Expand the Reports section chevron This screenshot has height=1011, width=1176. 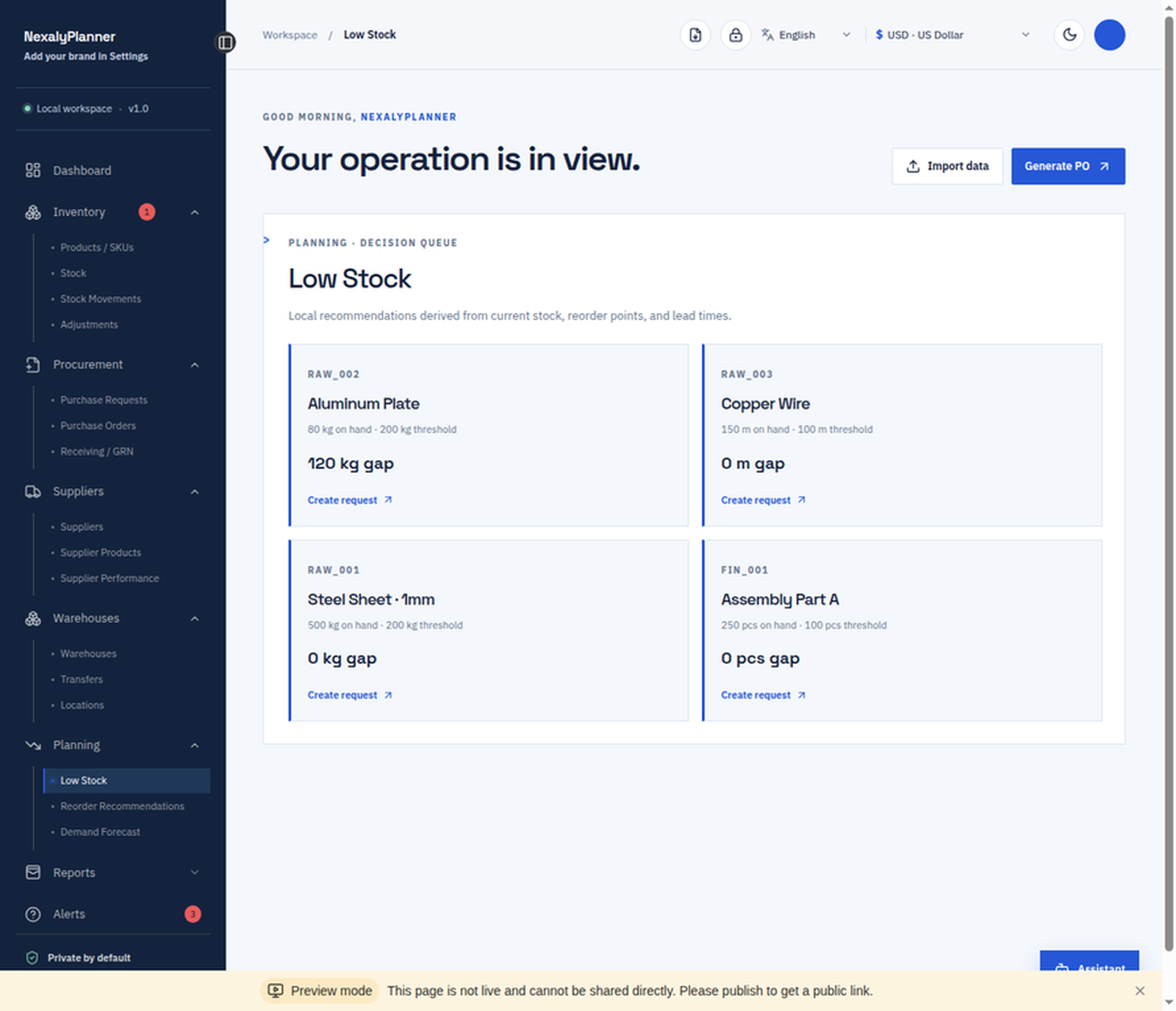coord(195,872)
